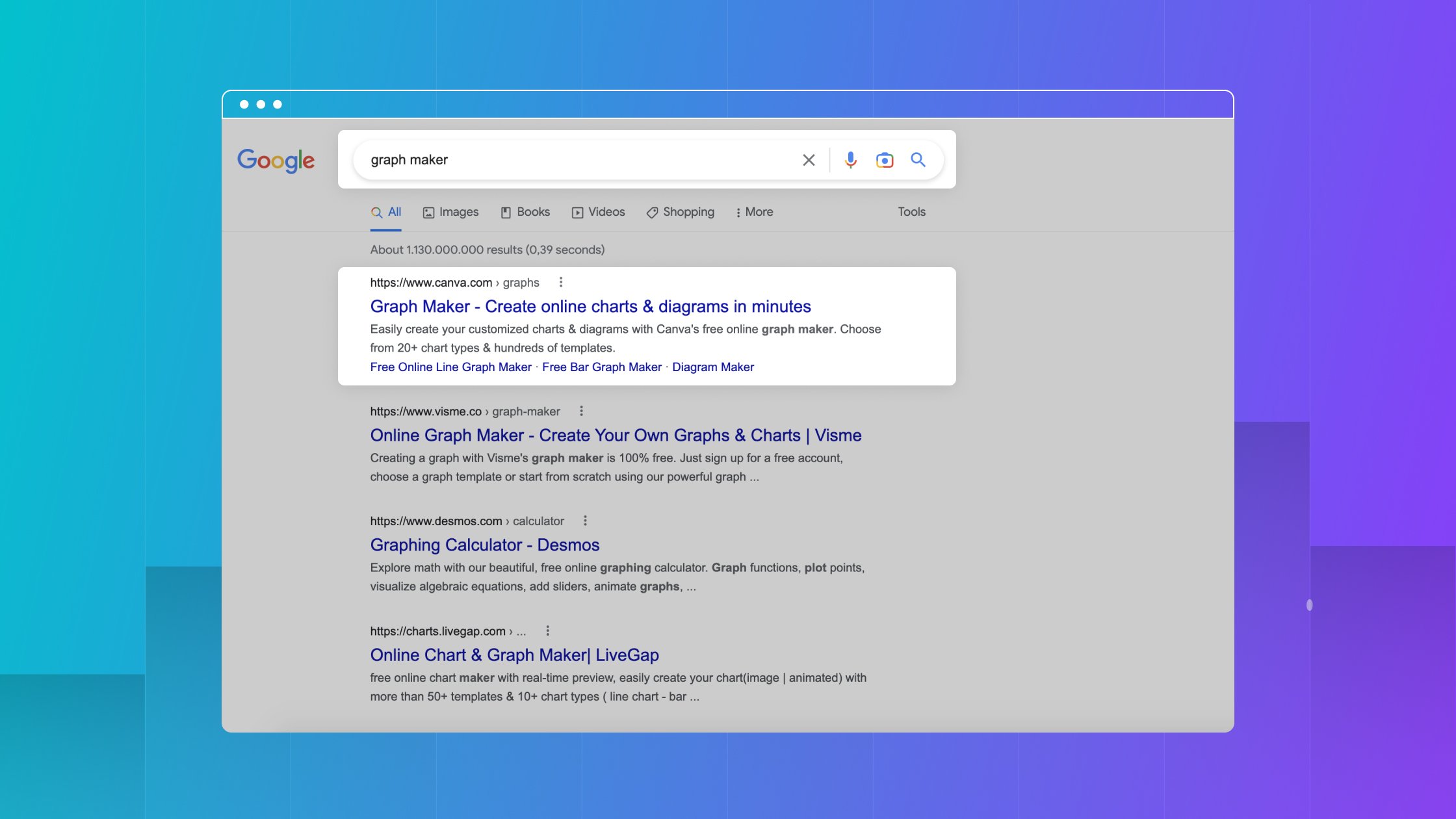This screenshot has height=819, width=1456.
Task: Click the https://www.visme.co › graph-maker URL
Action: click(465, 411)
